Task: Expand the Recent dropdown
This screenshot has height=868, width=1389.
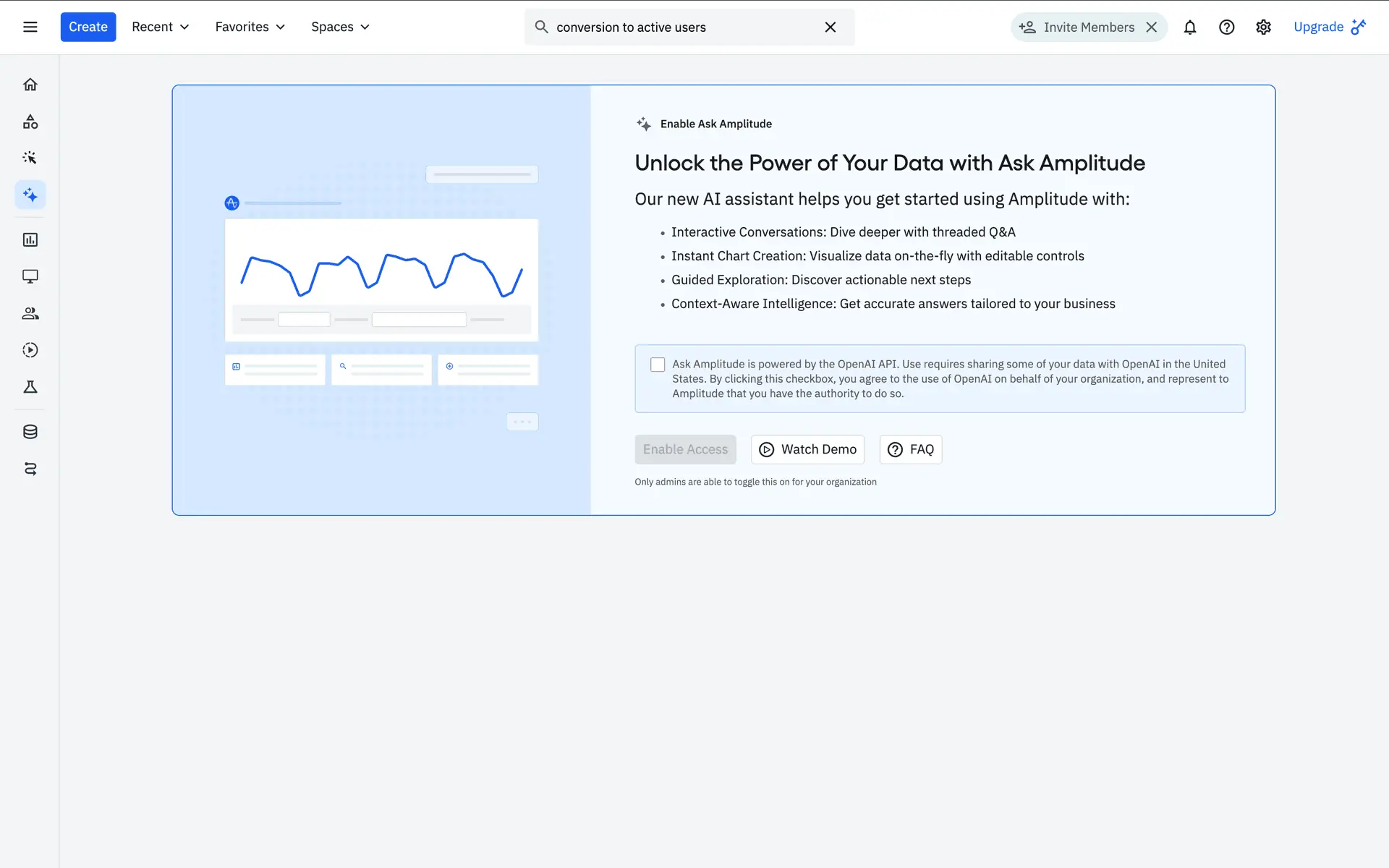Action: pyautogui.click(x=160, y=27)
